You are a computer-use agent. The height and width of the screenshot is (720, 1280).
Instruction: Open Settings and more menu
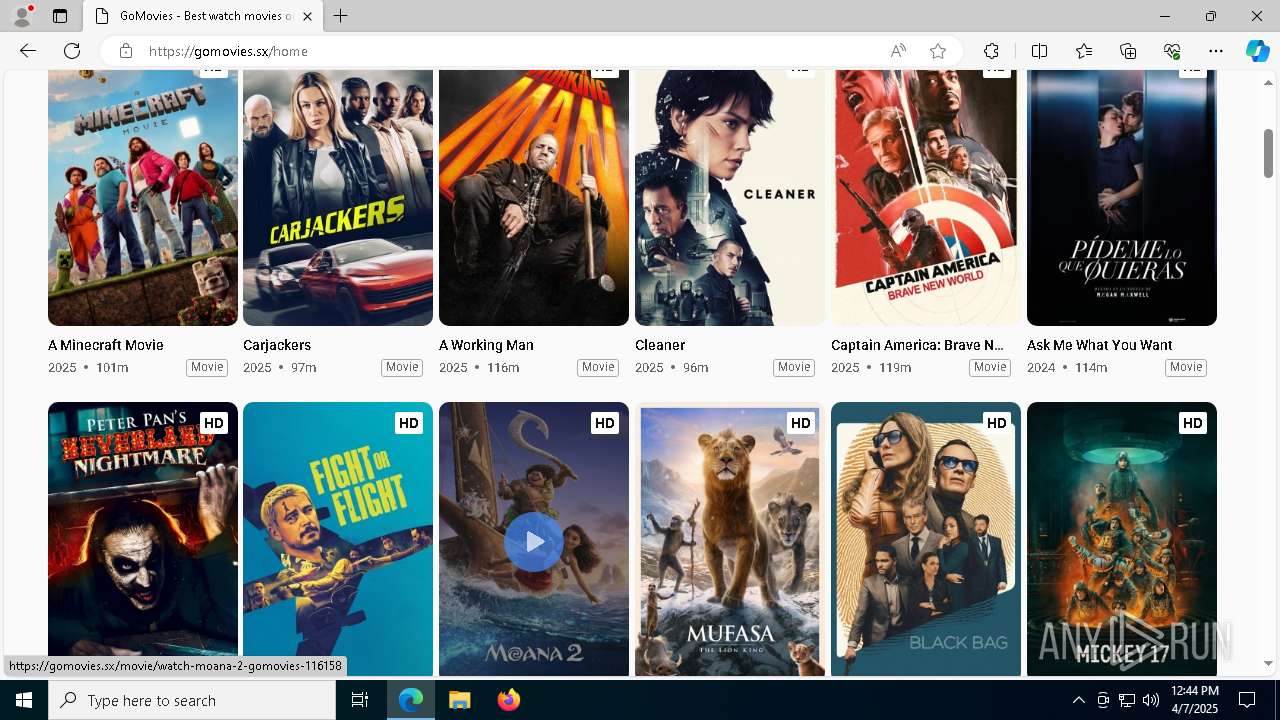[1216, 51]
